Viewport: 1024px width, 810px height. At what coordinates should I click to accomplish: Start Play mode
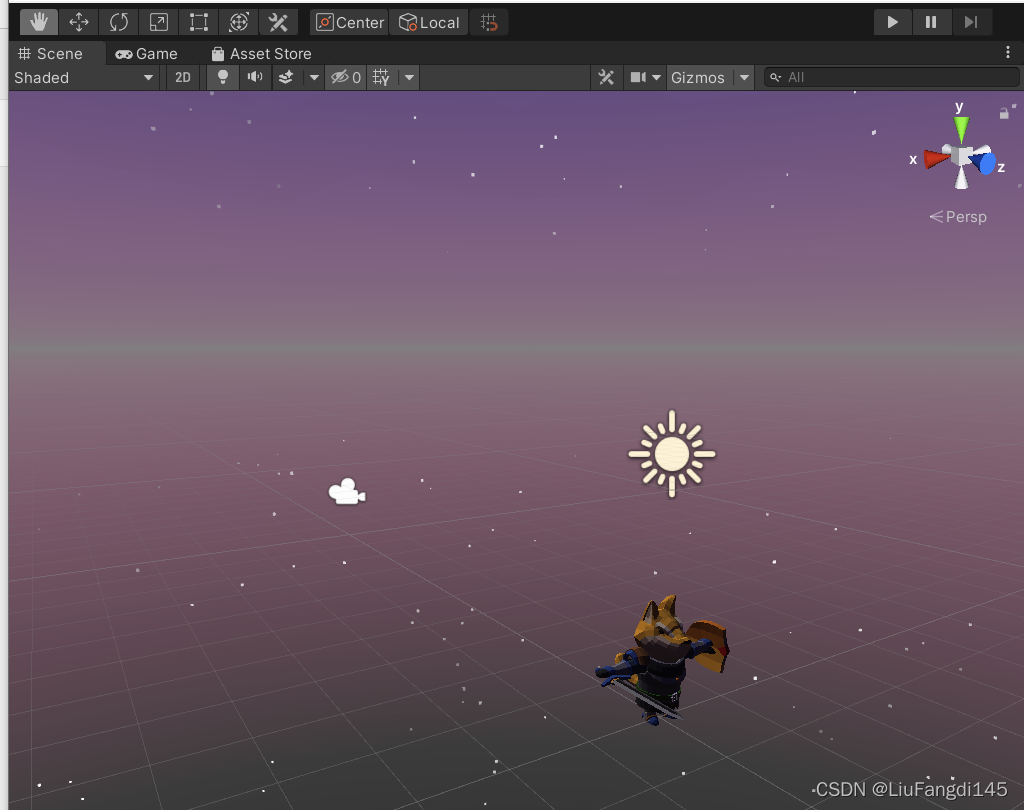(892, 22)
